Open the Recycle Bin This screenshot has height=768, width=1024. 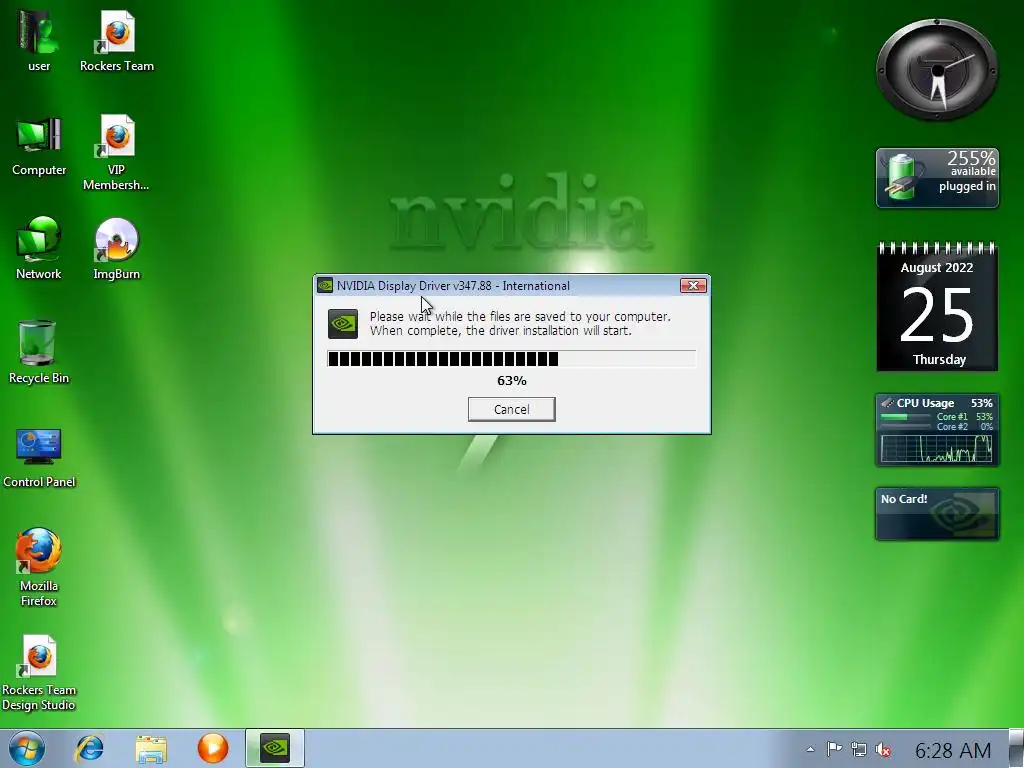[x=39, y=351]
